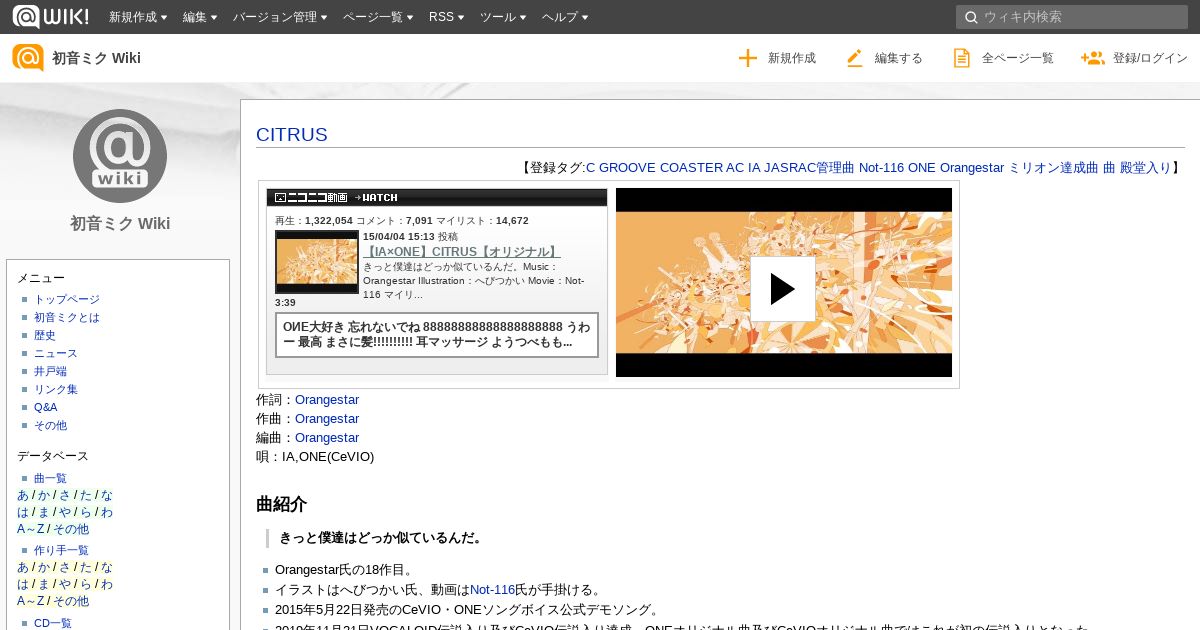Click 新規作成 in the page header
Viewport: 1200px width, 630px height.
(x=792, y=58)
